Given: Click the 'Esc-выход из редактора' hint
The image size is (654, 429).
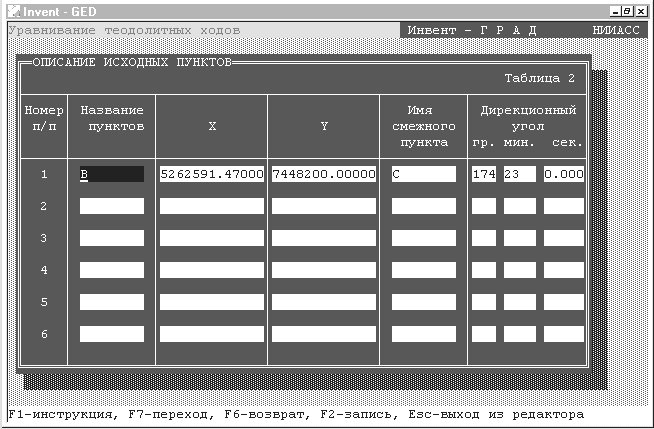Looking at the screenshot, I should [496, 415].
